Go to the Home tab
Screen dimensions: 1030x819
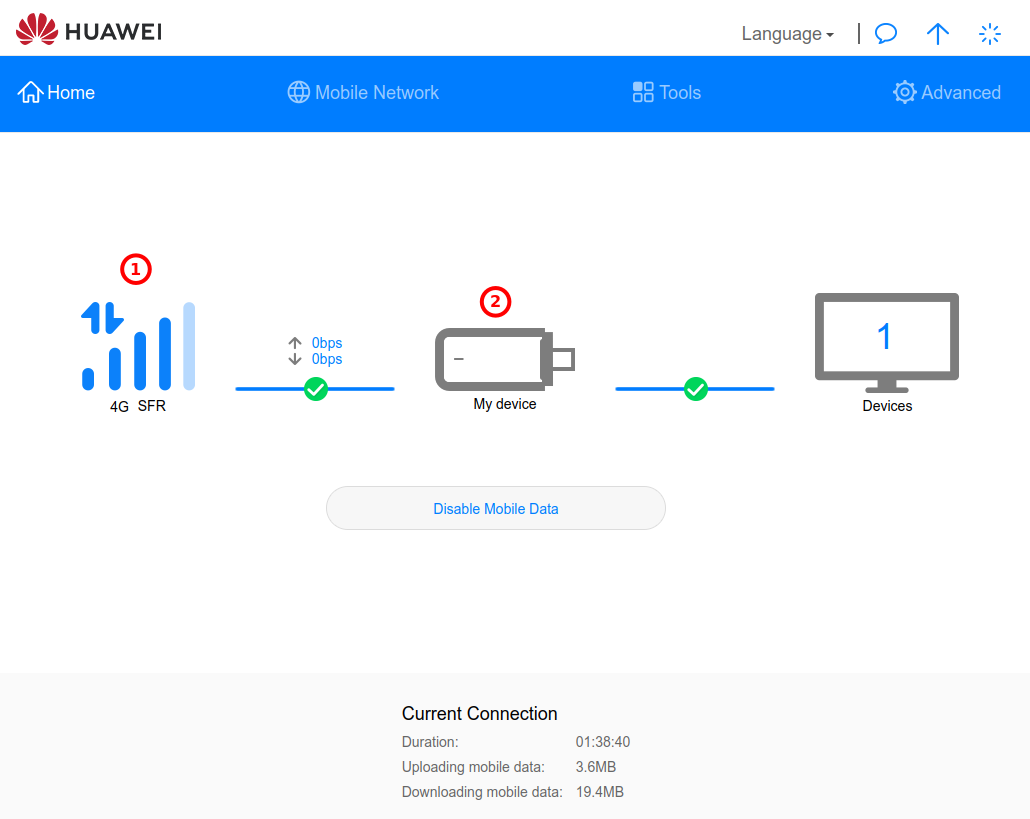[57, 93]
